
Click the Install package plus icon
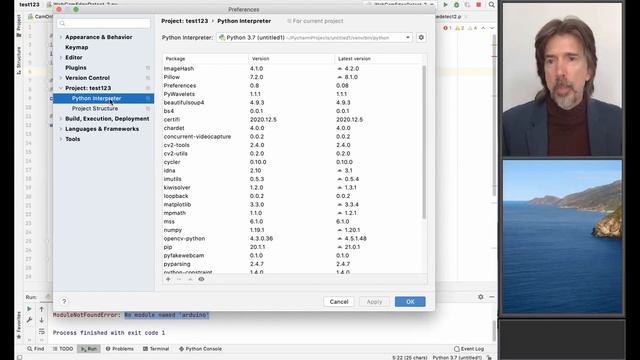[168, 279]
